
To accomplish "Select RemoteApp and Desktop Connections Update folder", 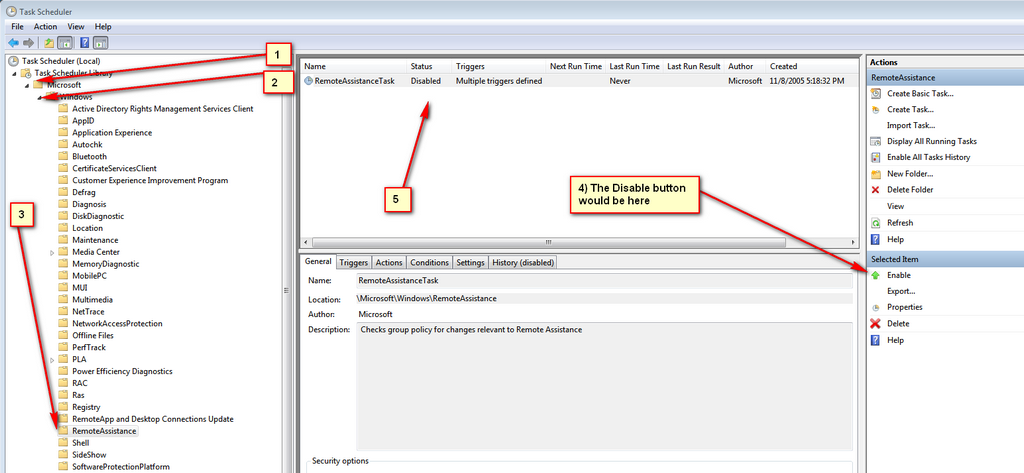I will pos(153,419).
